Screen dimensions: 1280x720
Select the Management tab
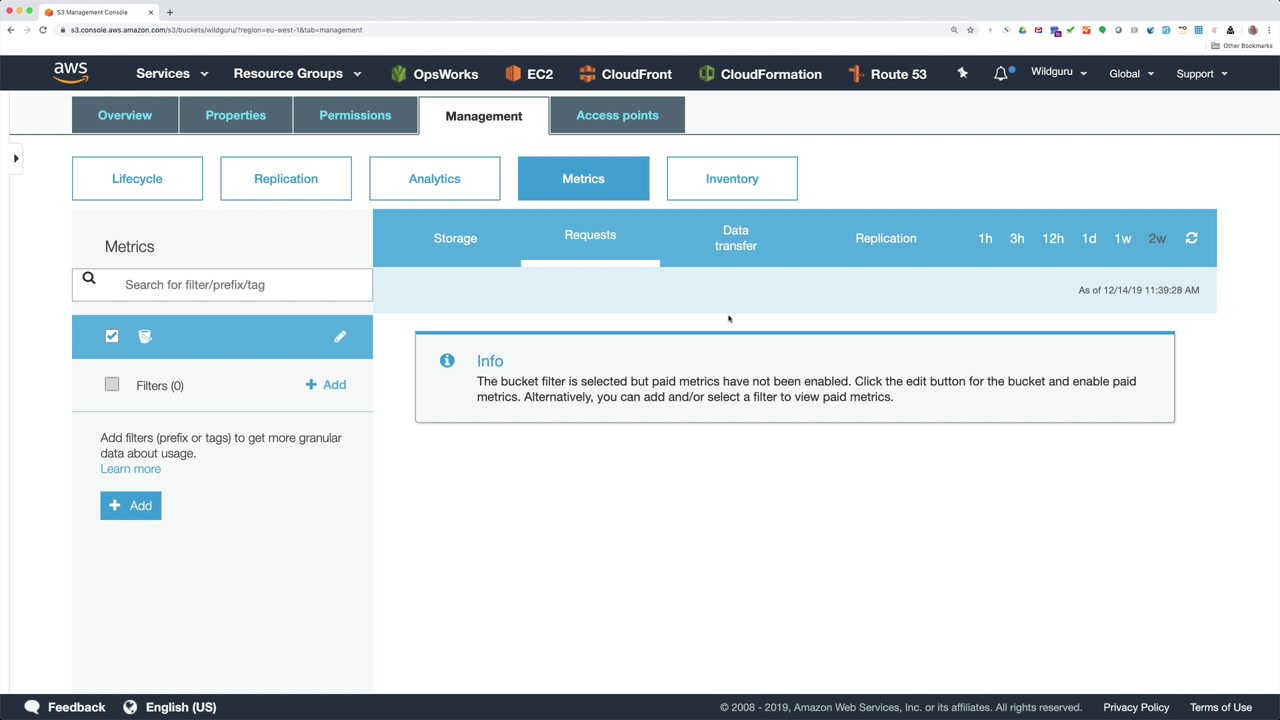(x=484, y=116)
